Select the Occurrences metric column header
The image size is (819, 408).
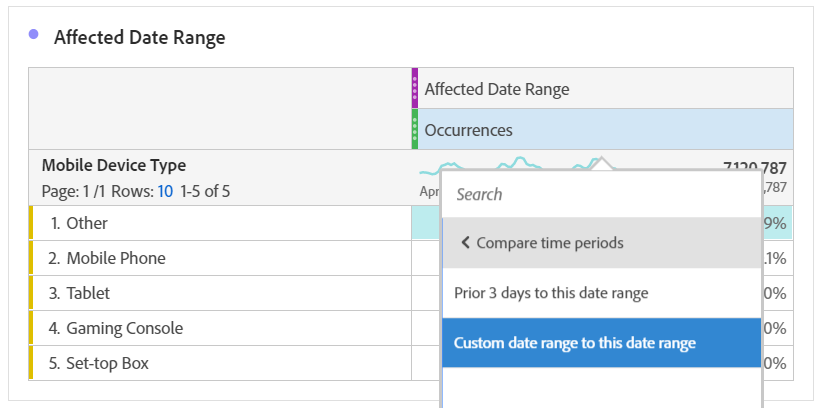tap(469, 130)
